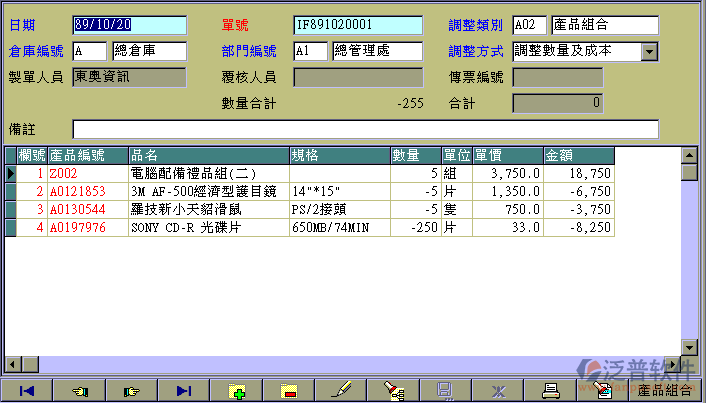The width and height of the screenshot is (706, 403).
Task: Click the empty 覆核人員 field
Action: point(358,77)
